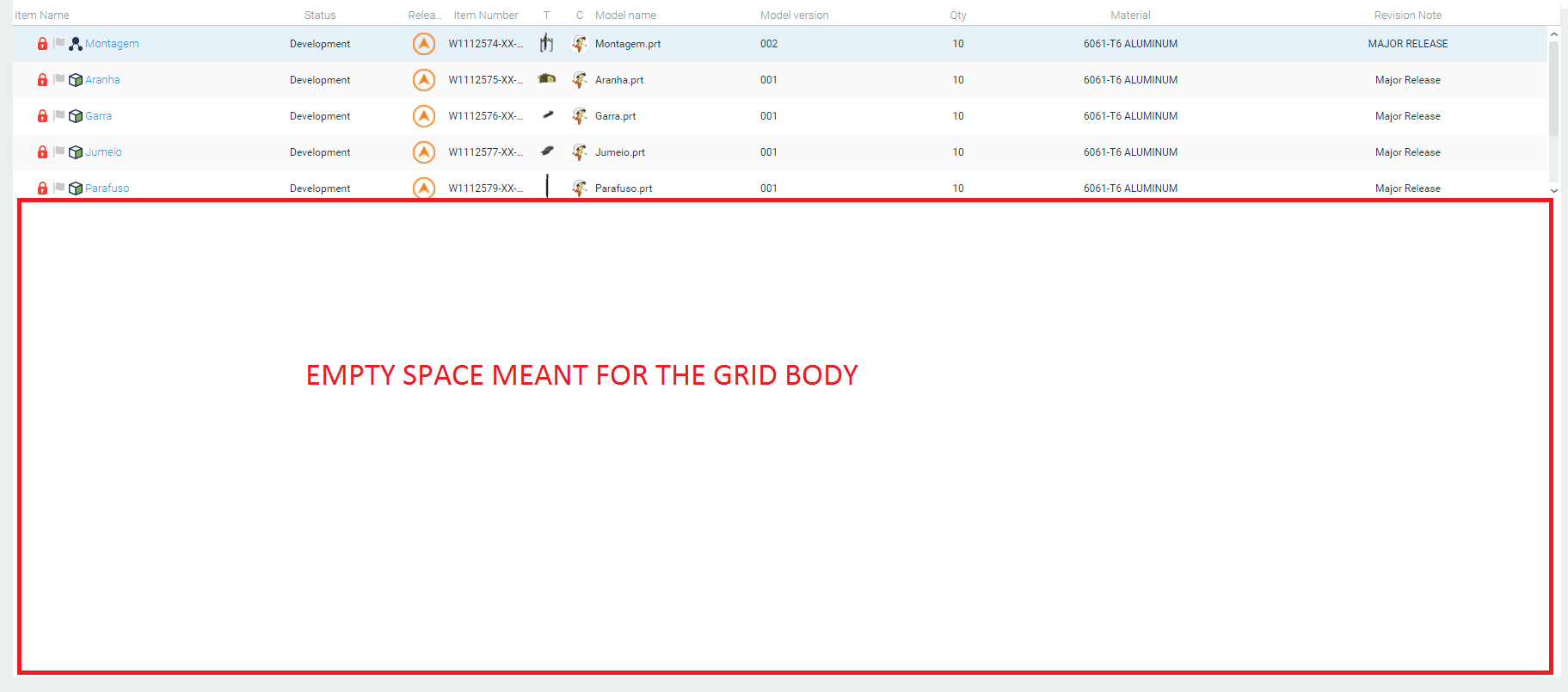Click the orange release icon in Montagem row
This screenshot has width=1568, height=692.
click(x=423, y=44)
